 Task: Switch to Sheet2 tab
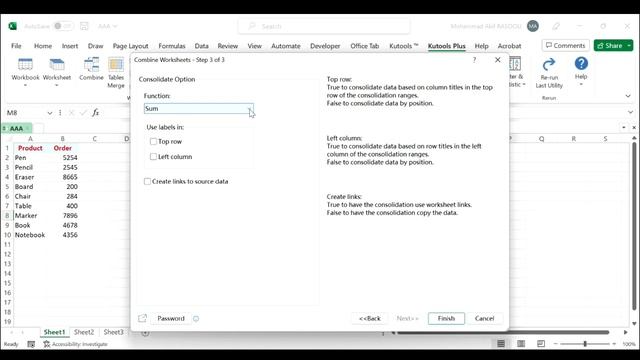(x=84, y=332)
